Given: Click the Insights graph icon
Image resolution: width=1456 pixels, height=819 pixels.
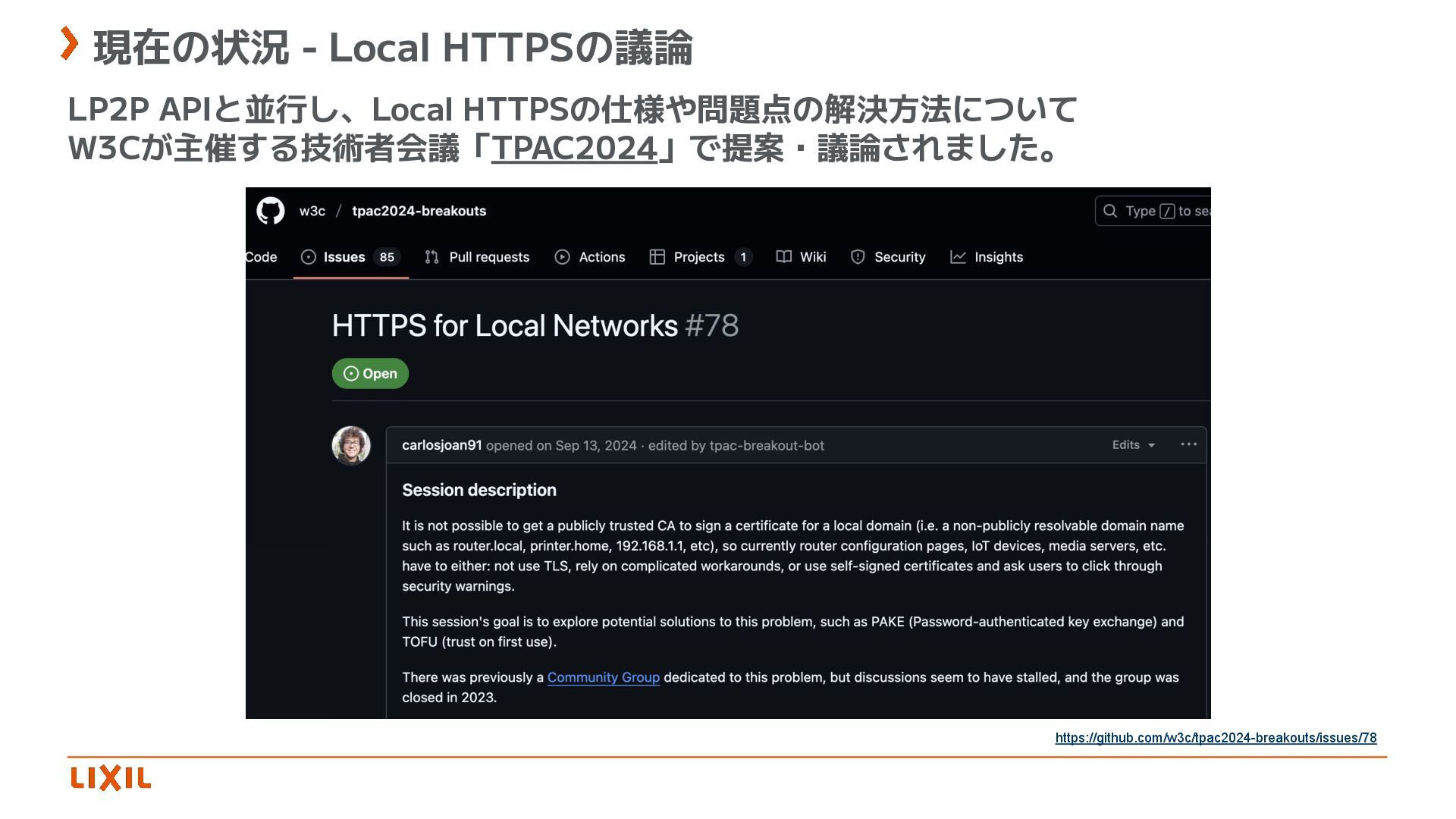Looking at the screenshot, I should pyautogui.click(x=959, y=257).
